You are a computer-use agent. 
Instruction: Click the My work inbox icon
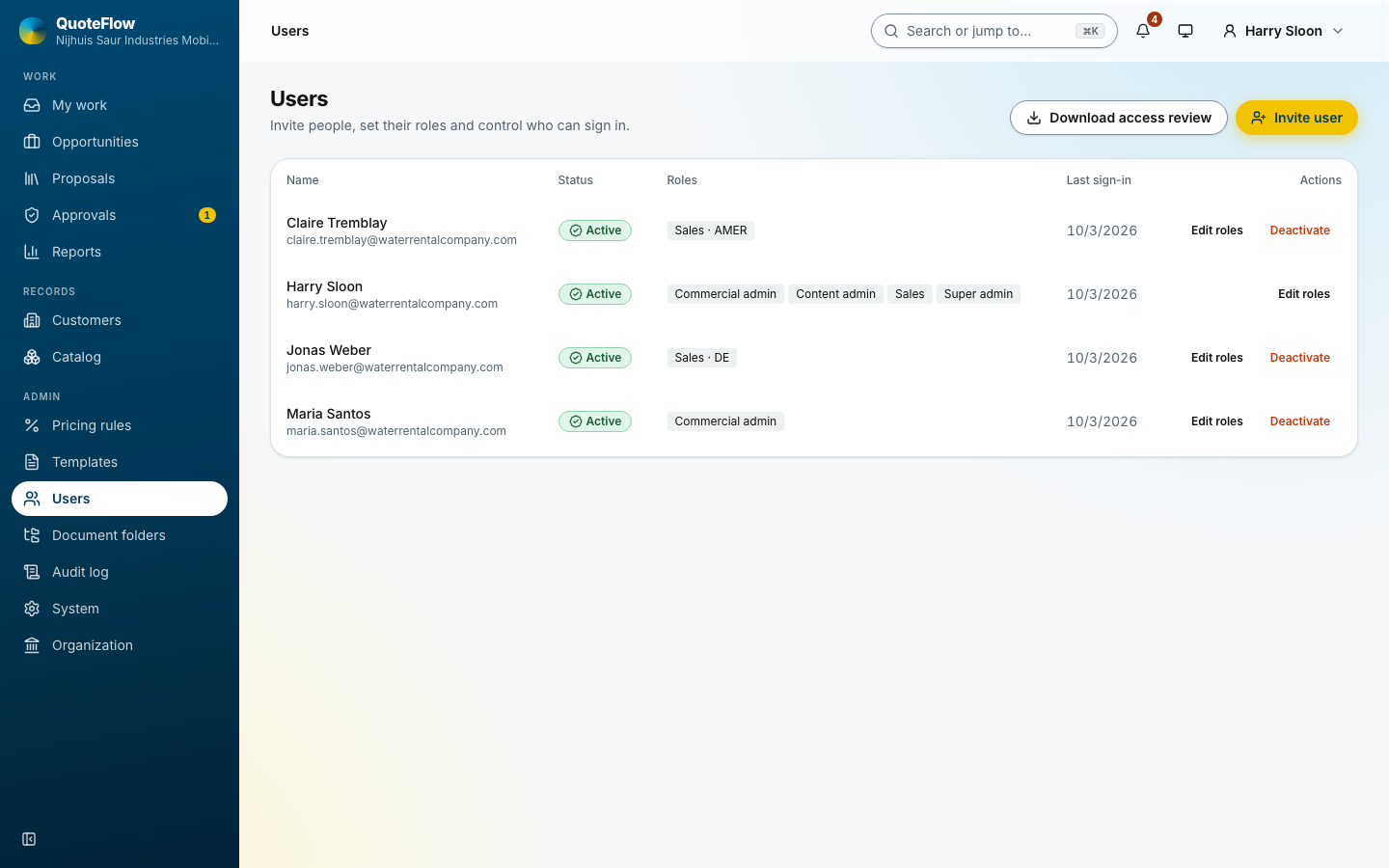32,105
